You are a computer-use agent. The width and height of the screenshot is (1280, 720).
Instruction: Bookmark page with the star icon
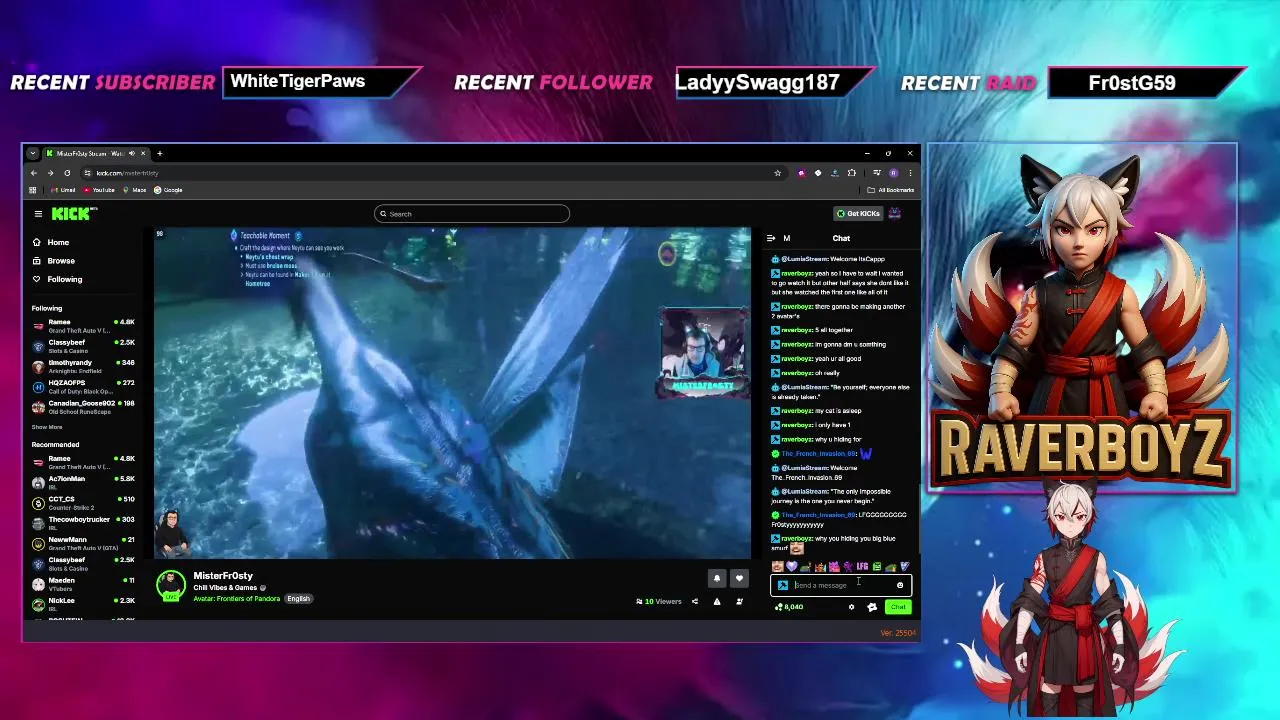click(777, 173)
